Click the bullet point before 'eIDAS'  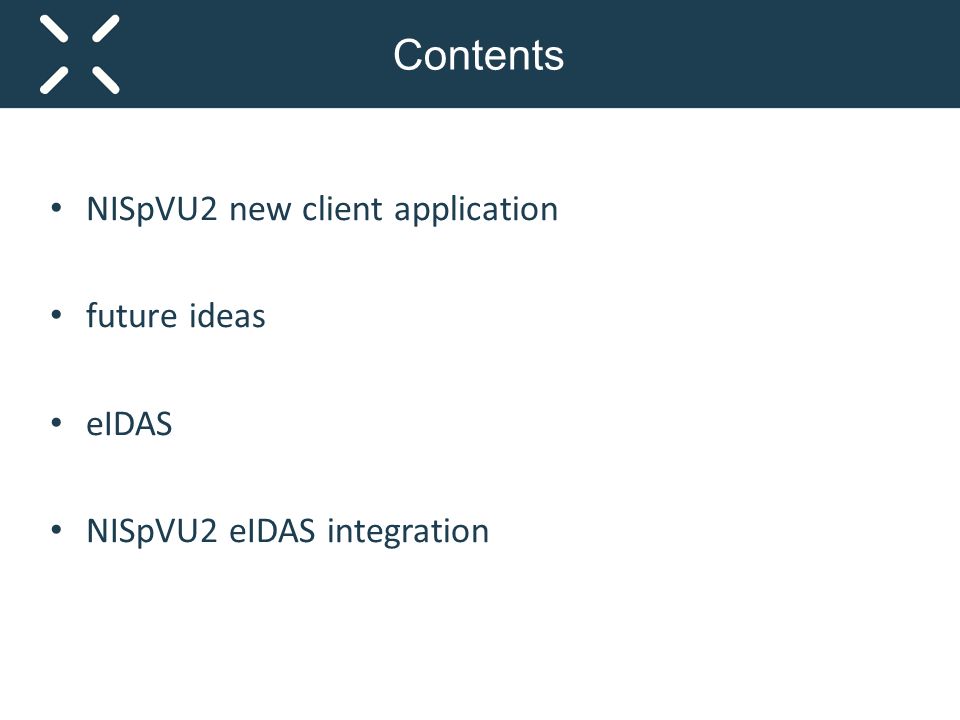pos(56,422)
